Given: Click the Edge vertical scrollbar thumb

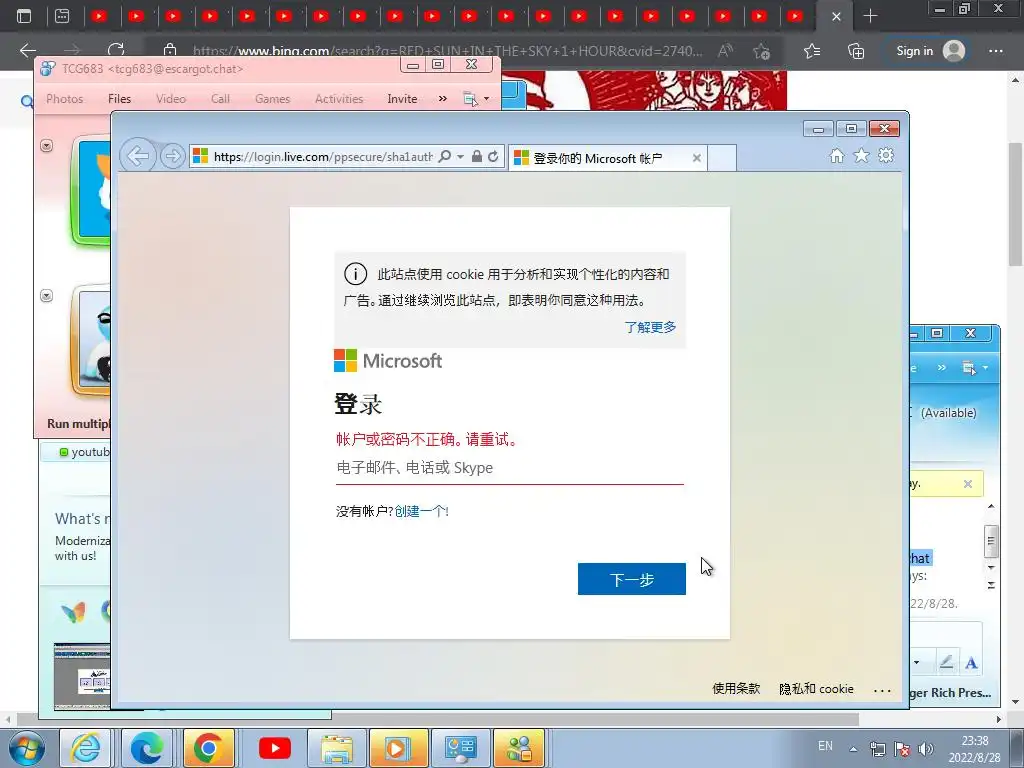Looking at the screenshot, I should tap(1016, 204).
